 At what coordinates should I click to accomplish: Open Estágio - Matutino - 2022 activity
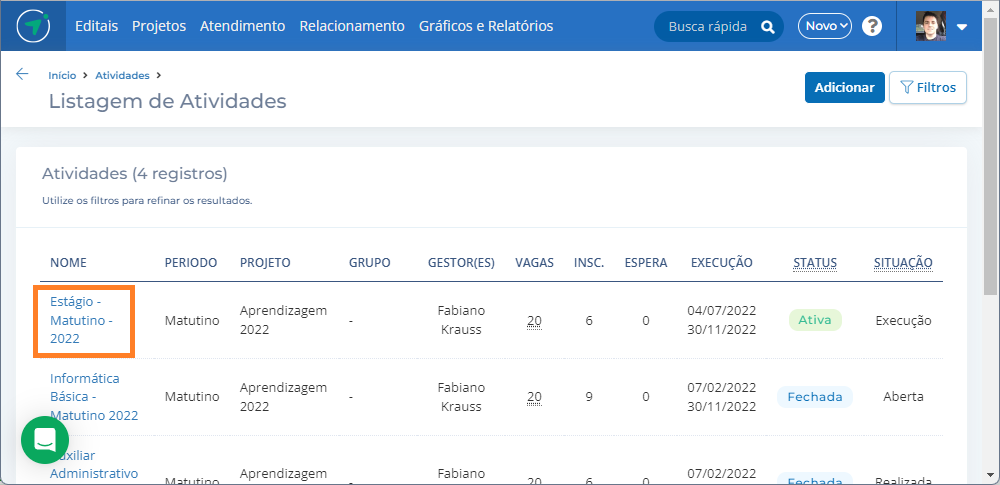pos(82,320)
